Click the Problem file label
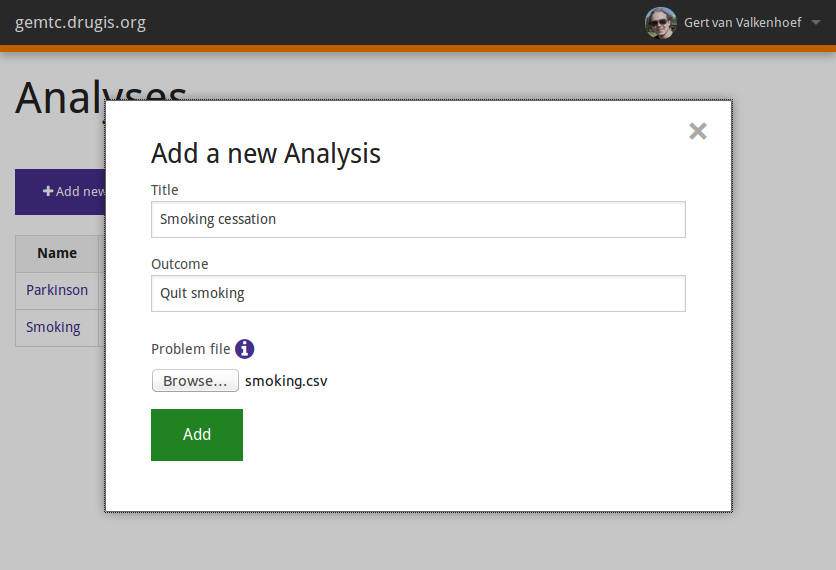This screenshot has height=570, width=836. [190, 349]
